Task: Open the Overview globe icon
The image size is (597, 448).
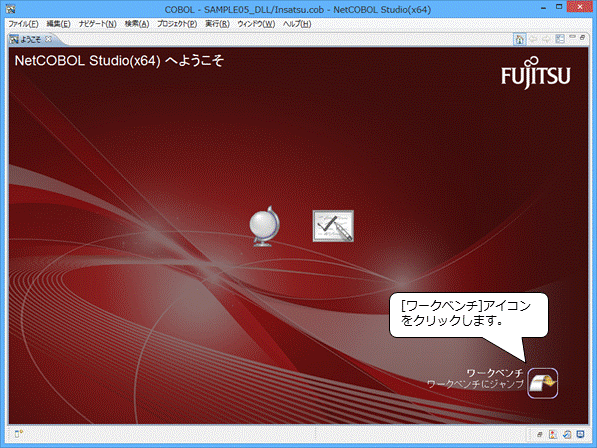Action: [264, 226]
